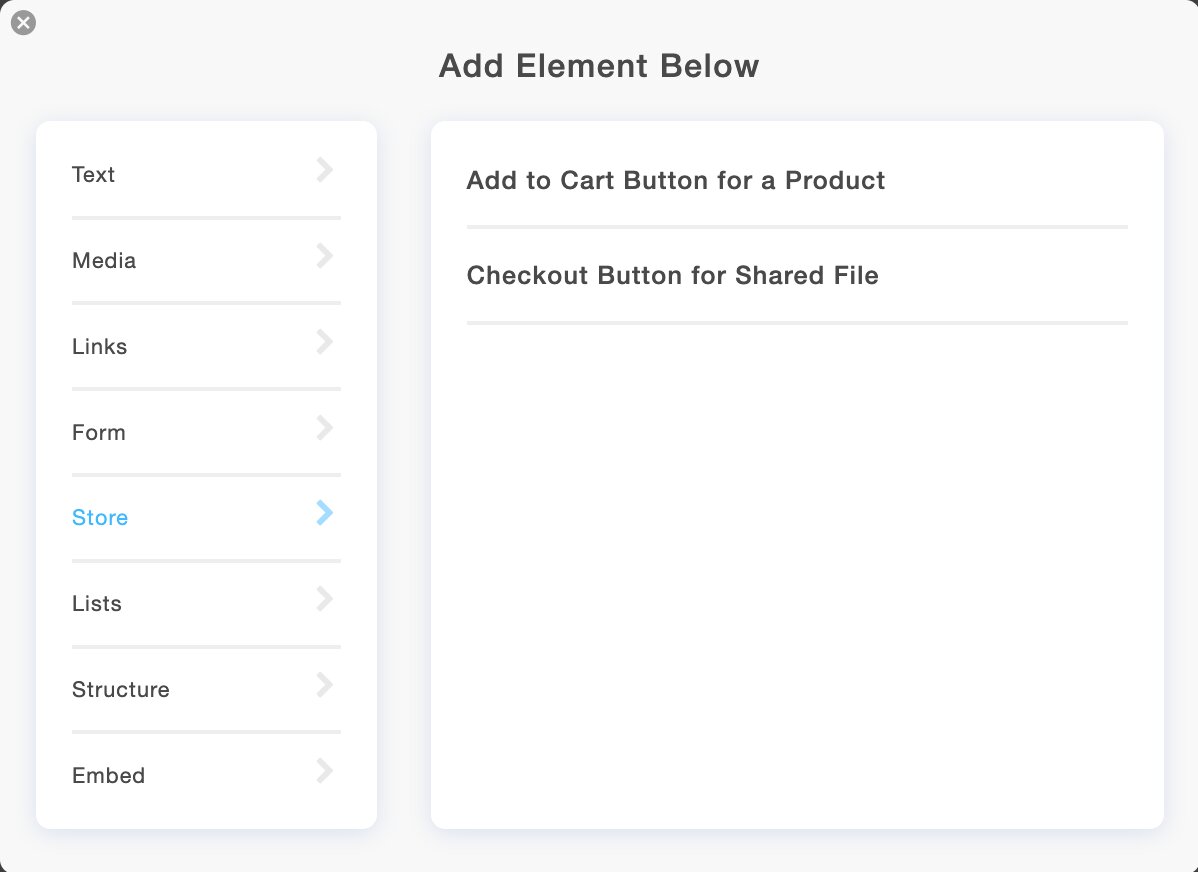This screenshot has height=872, width=1198.
Task: Click the chevron next to Embed
Action: point(325,770)
